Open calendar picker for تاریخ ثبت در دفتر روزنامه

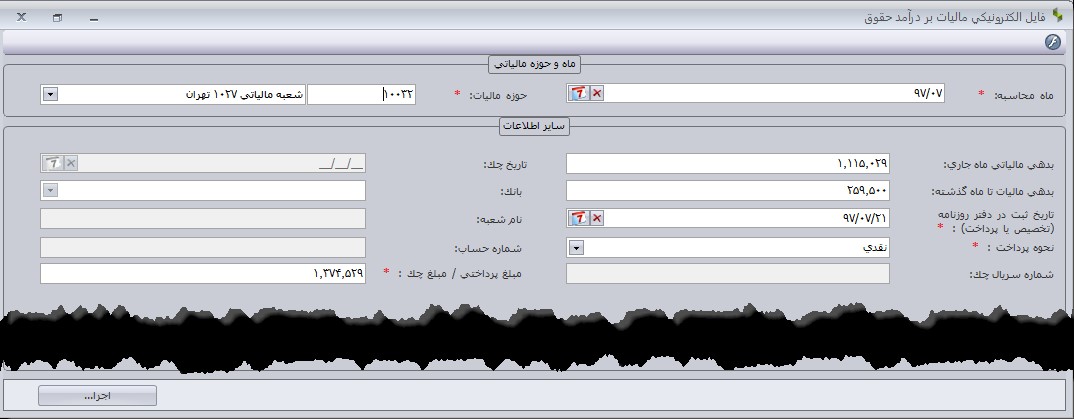579,218
